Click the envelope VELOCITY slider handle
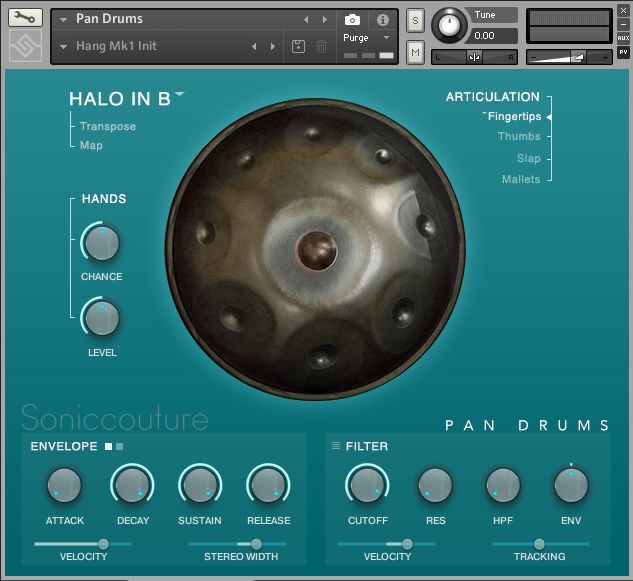This screenshot has width=633, height=581. (x=103, y=544)
